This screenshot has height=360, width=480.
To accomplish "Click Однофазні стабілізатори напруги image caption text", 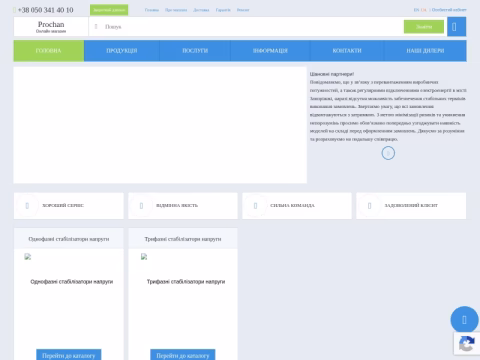I will 72,282.
